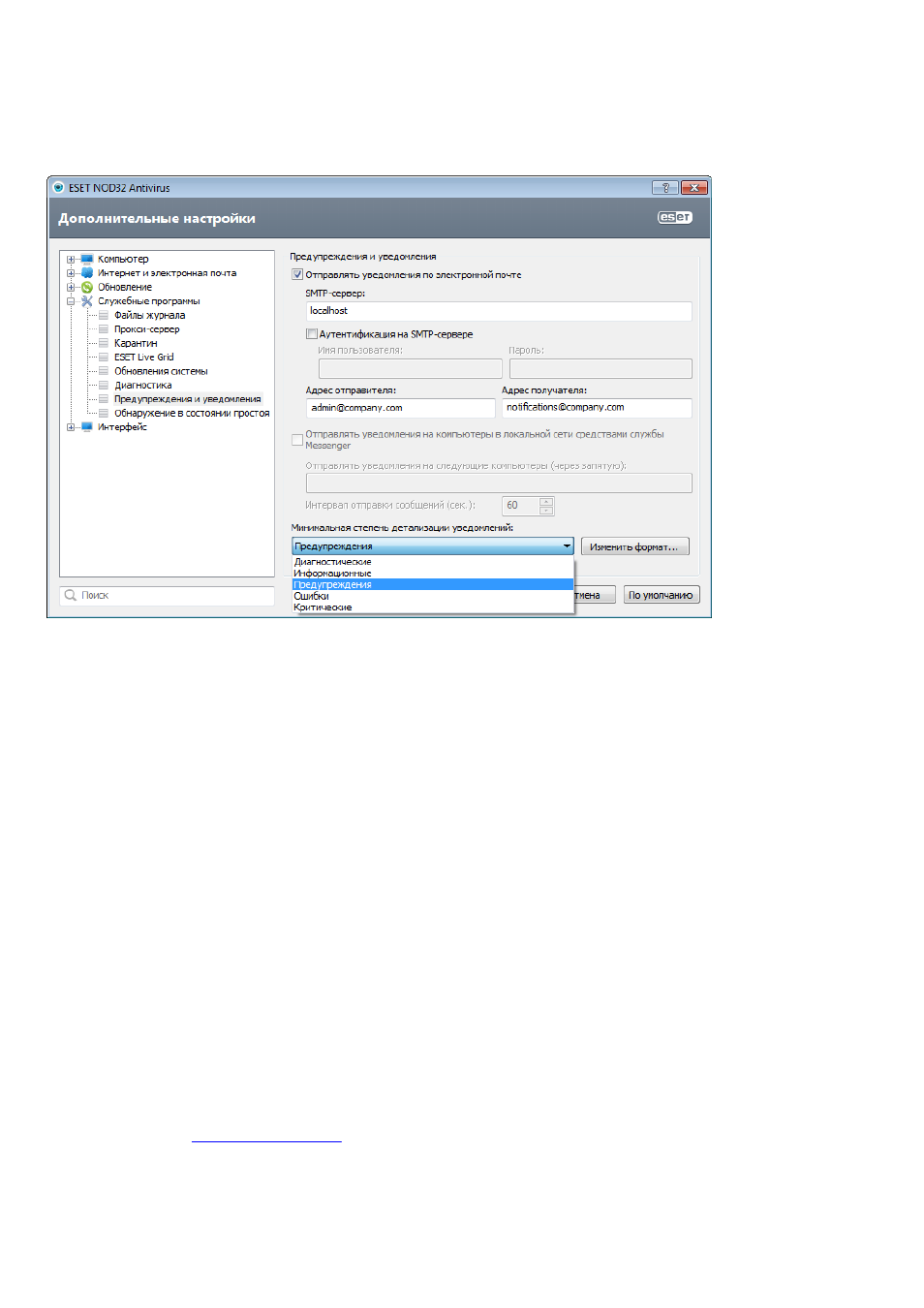Enable SMTP server authentication checkbox
The height and width of the screenshot is (1308, 924).
click(312, 334)
